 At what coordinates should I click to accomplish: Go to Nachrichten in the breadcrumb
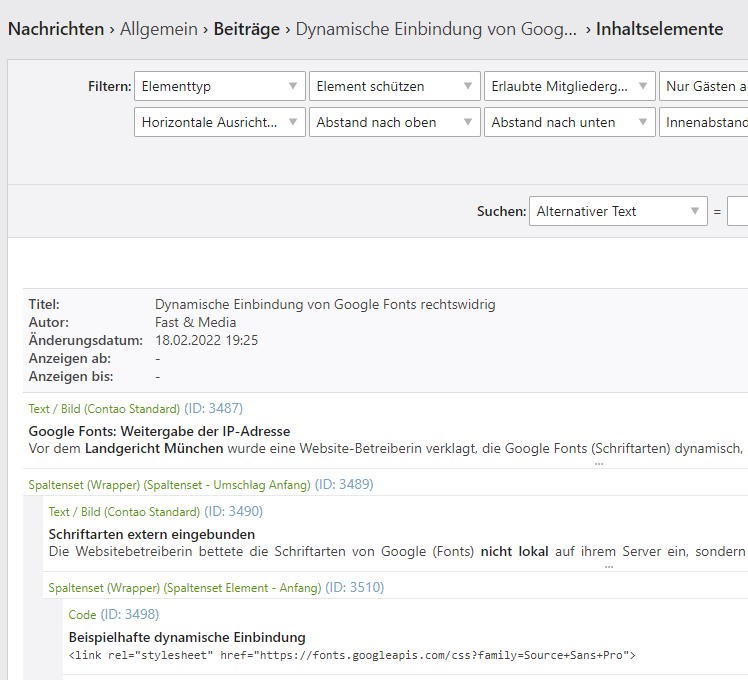click(x=56, y=29)
